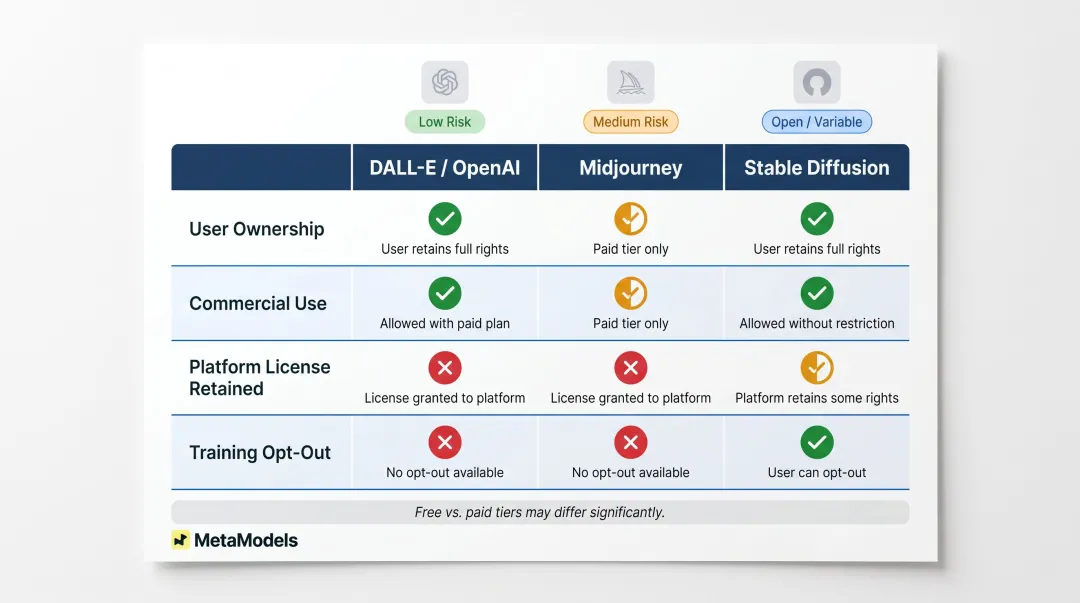Click the 'Medium Risk' orange badge
The height and width of the screenshot is (603, 1080).
tap(631, 122)
